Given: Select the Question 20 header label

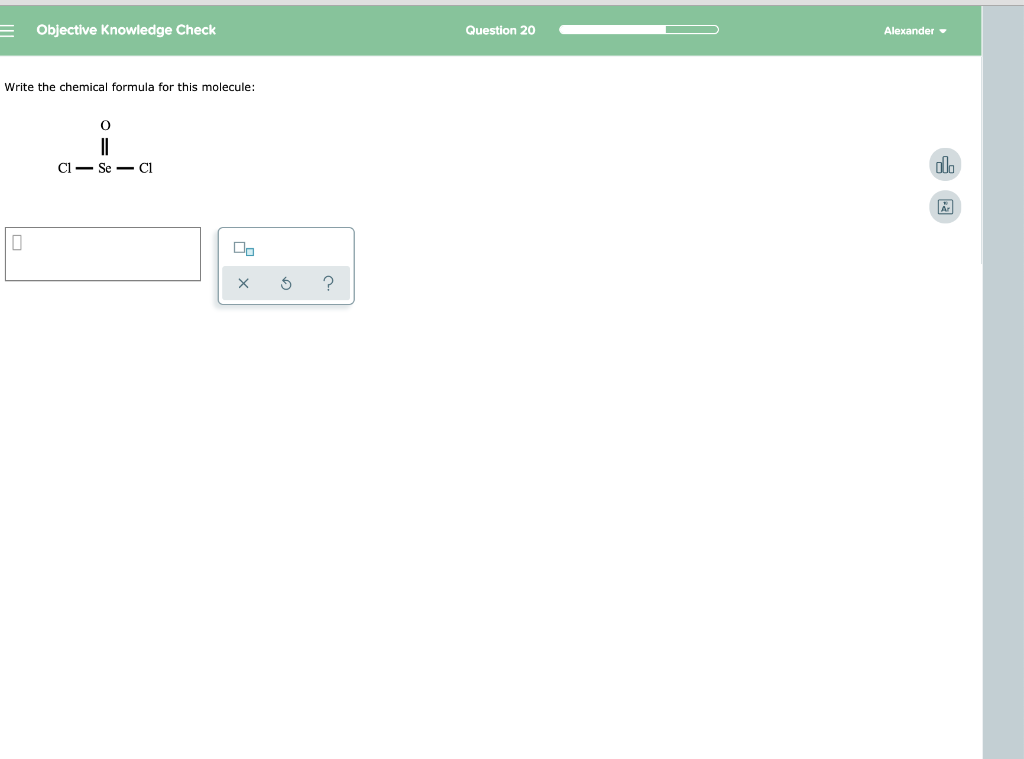Looking at the screenshot, I should click(x=500, y=31).
